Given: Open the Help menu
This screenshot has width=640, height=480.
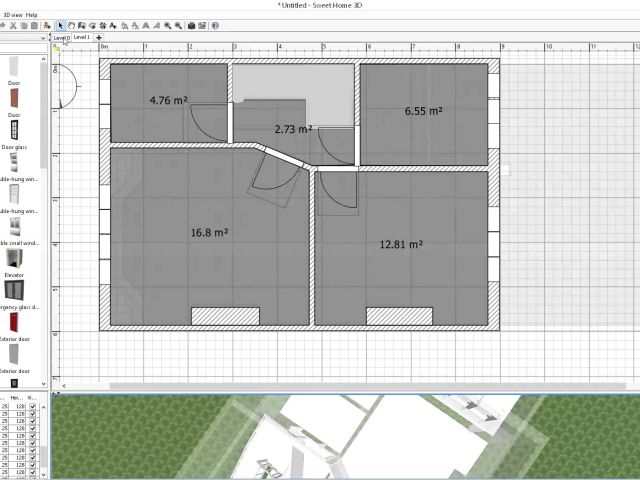Looking at the screenshot, I should pyautogui.click(x=32, y=16).
